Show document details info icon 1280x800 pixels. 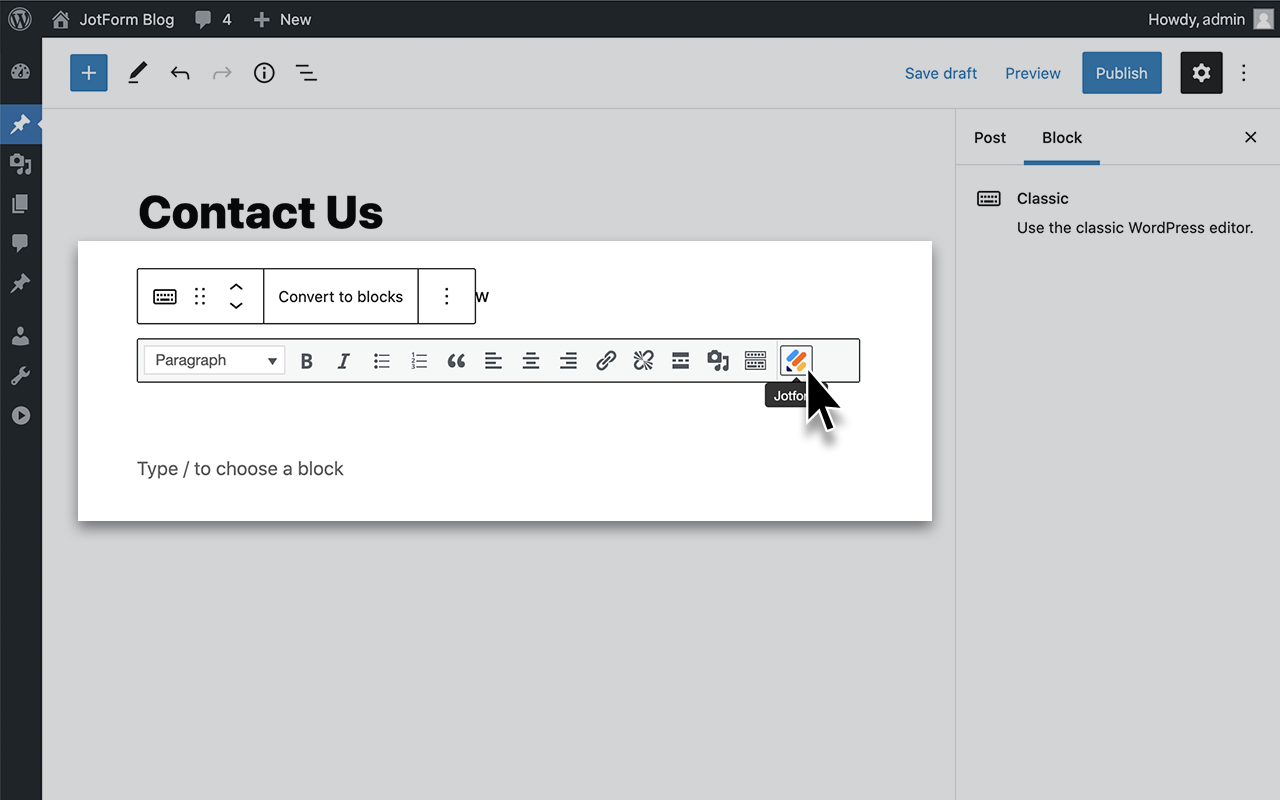pos(264,73)
